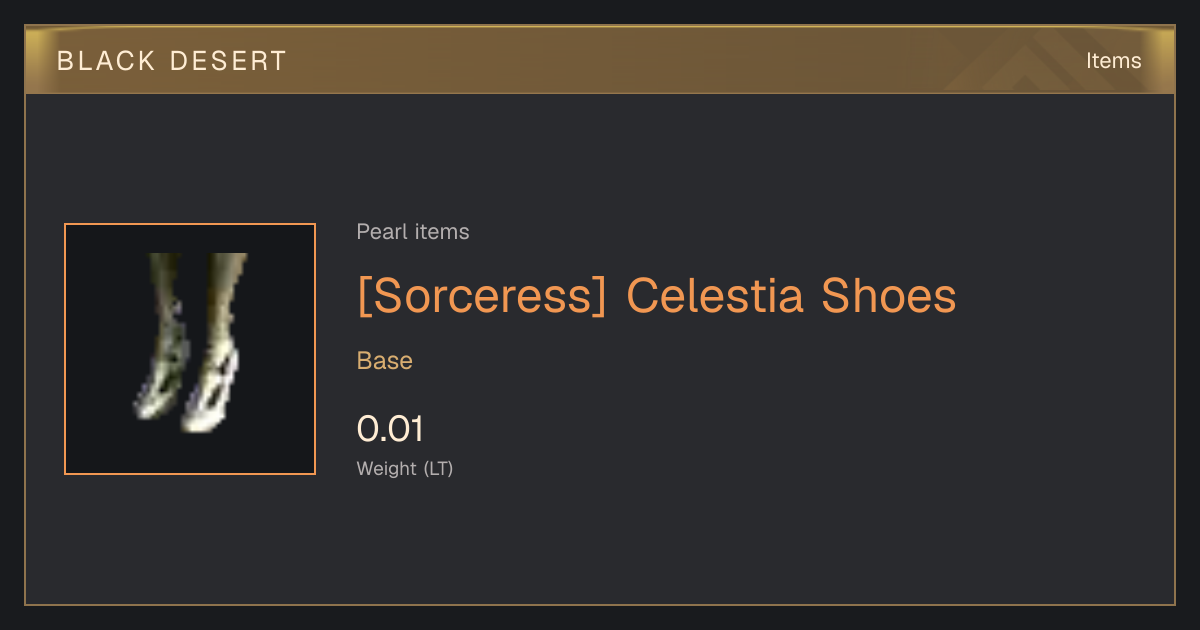
Task: Click the [Sorceress] Celestia Shoes title
Action: (x=657, y=297)
